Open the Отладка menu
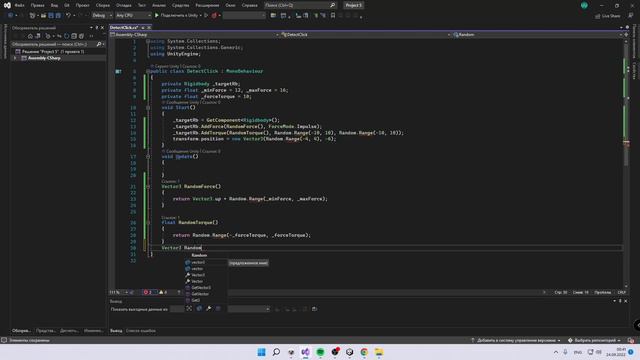The image size is (640, 360). [x=123, y=5]
